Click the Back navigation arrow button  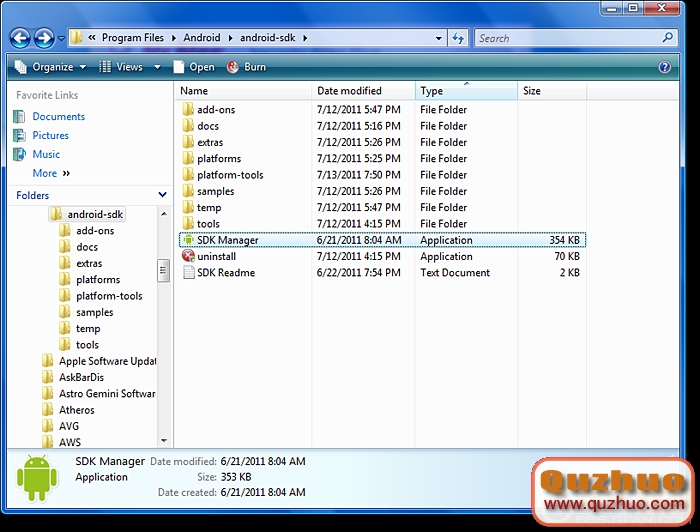point(20,38)
